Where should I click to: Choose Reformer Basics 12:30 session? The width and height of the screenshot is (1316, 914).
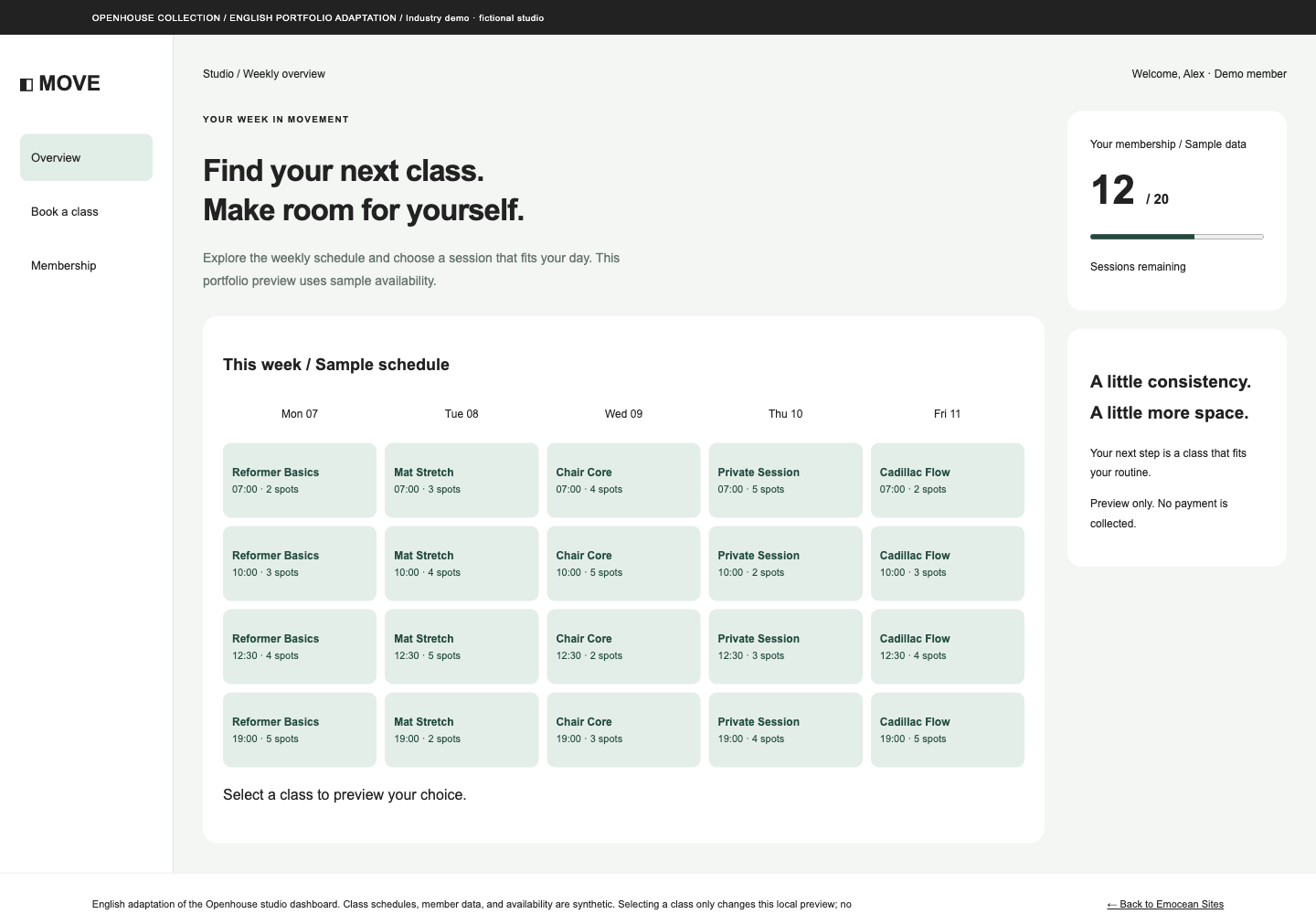tap(300, 647)
